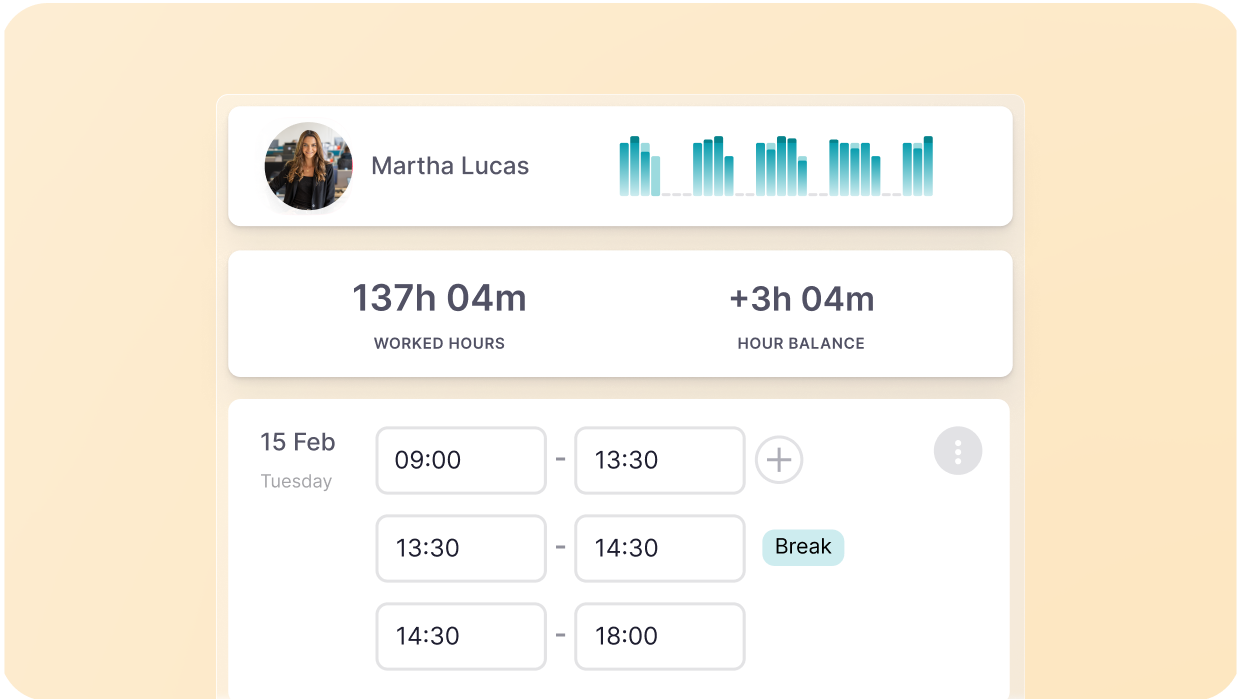Click the 14:30 break end time field
Image resolution: width=1242 pixels, height=699 pixels.
pos(659,548)
